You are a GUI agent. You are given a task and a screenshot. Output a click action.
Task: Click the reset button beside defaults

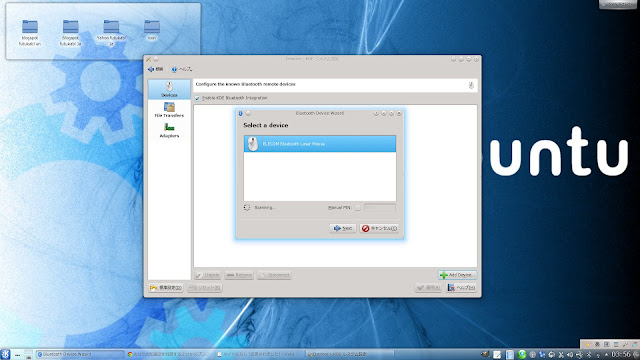pos(205,288)
